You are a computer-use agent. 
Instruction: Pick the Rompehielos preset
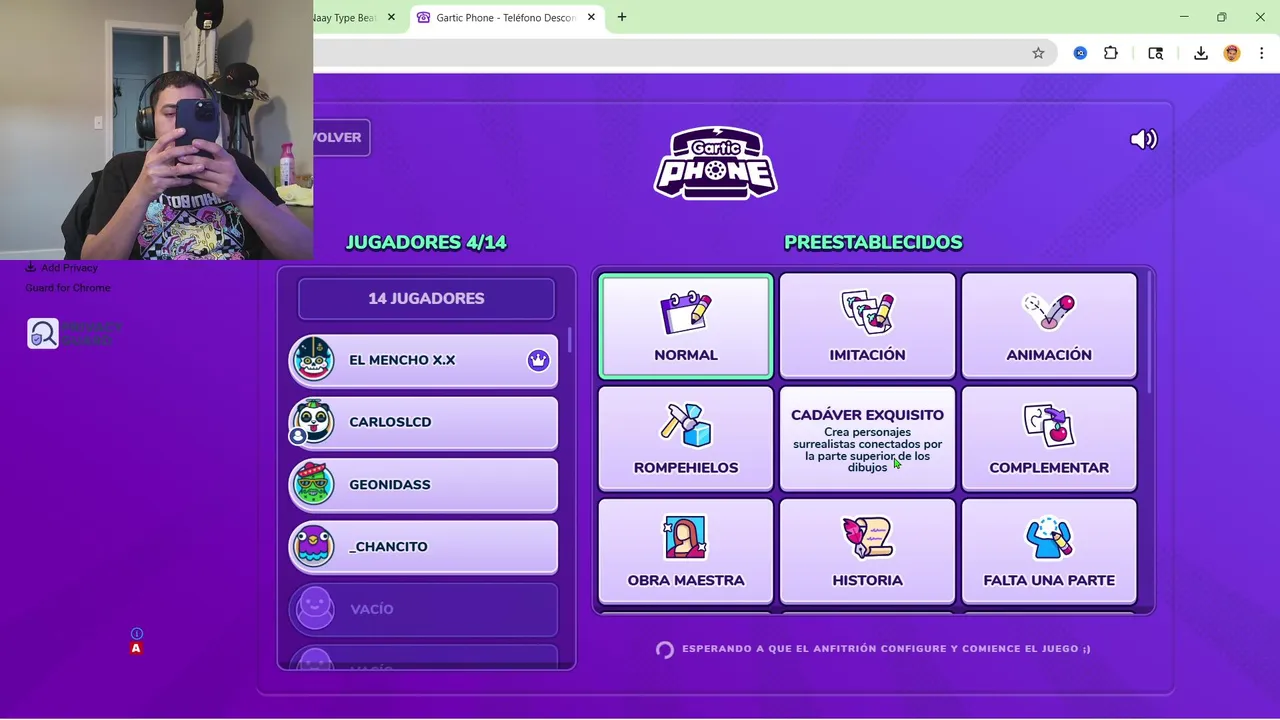click(x=686, y=439)
